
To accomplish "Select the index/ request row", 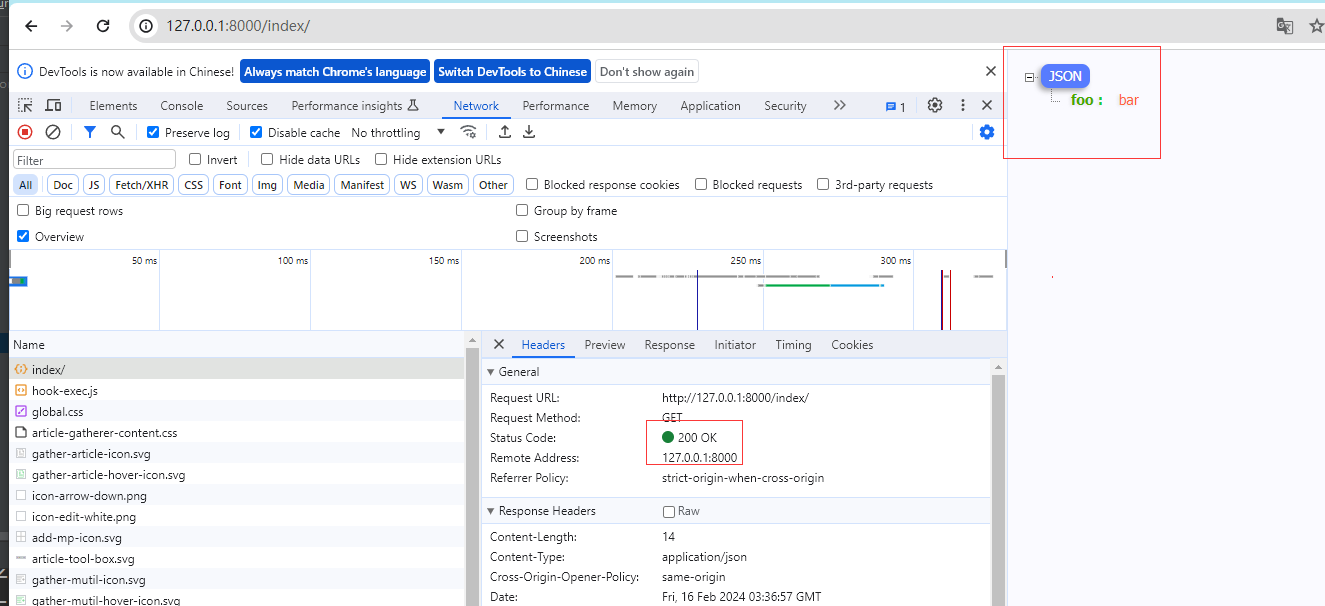I will tap(237, 369).
